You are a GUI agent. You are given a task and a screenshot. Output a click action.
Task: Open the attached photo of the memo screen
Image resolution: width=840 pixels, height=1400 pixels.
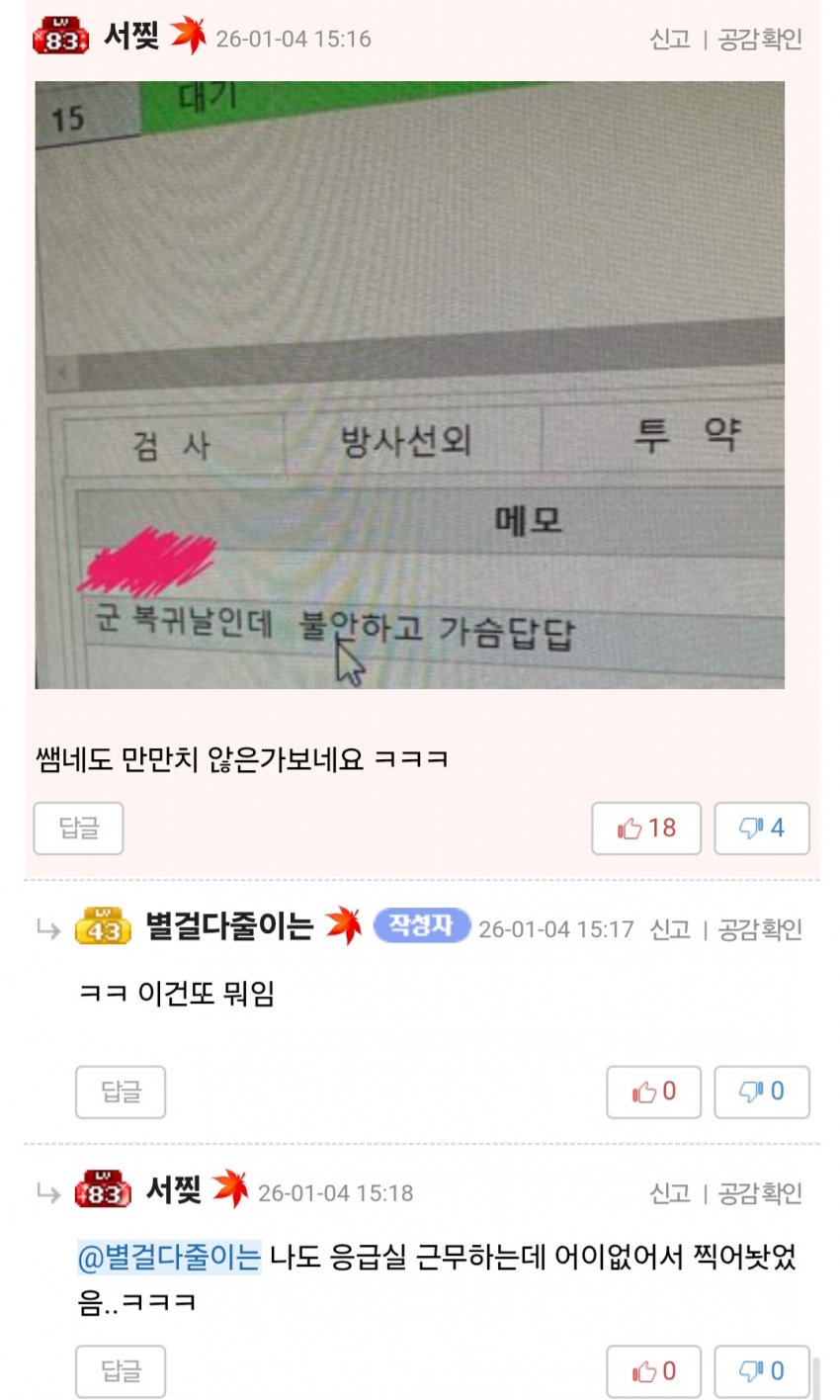click(x=410, y=385)
